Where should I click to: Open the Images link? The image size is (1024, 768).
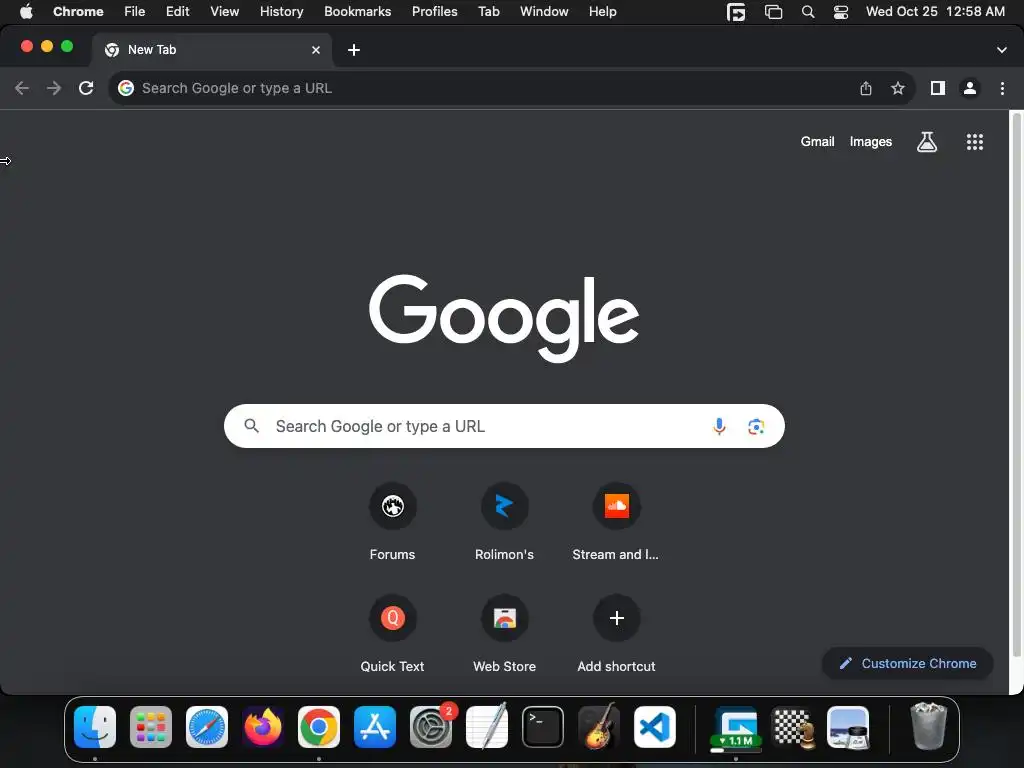(871, 142)
